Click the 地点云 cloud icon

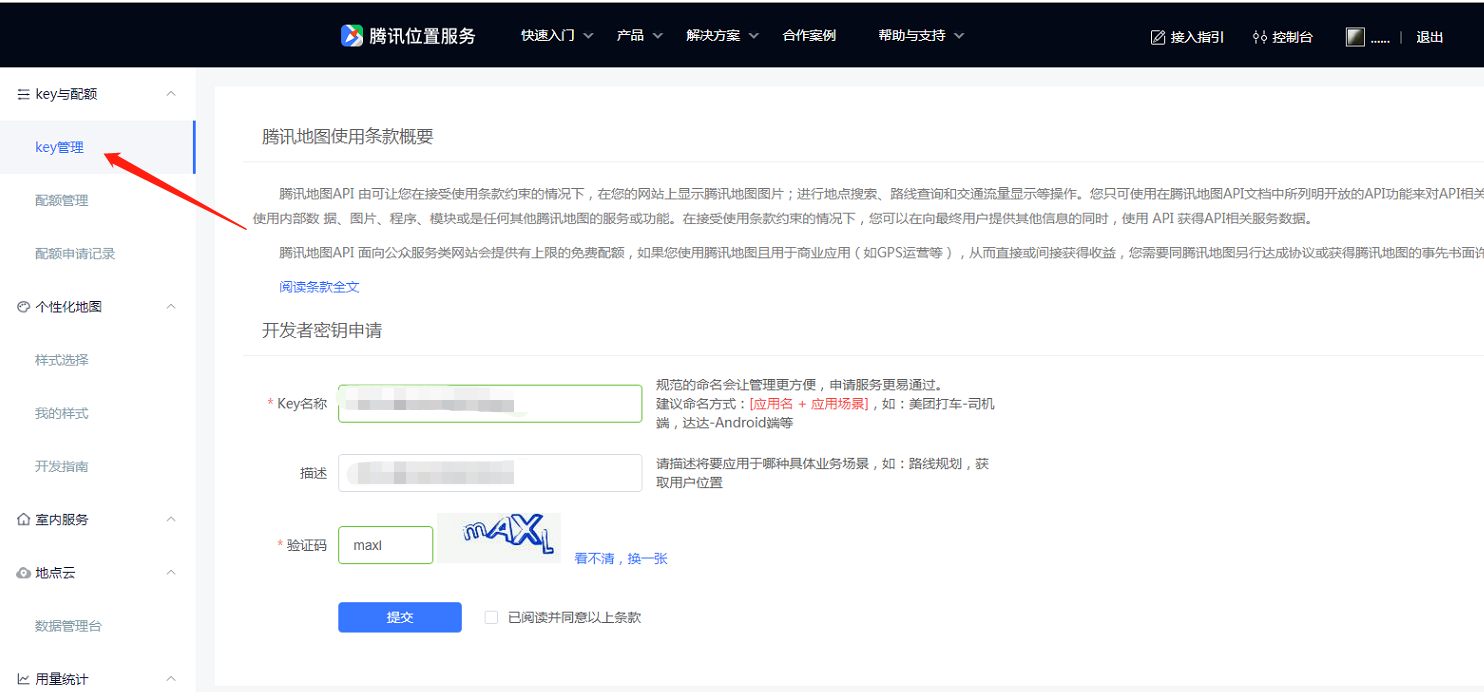click(23, 573)
